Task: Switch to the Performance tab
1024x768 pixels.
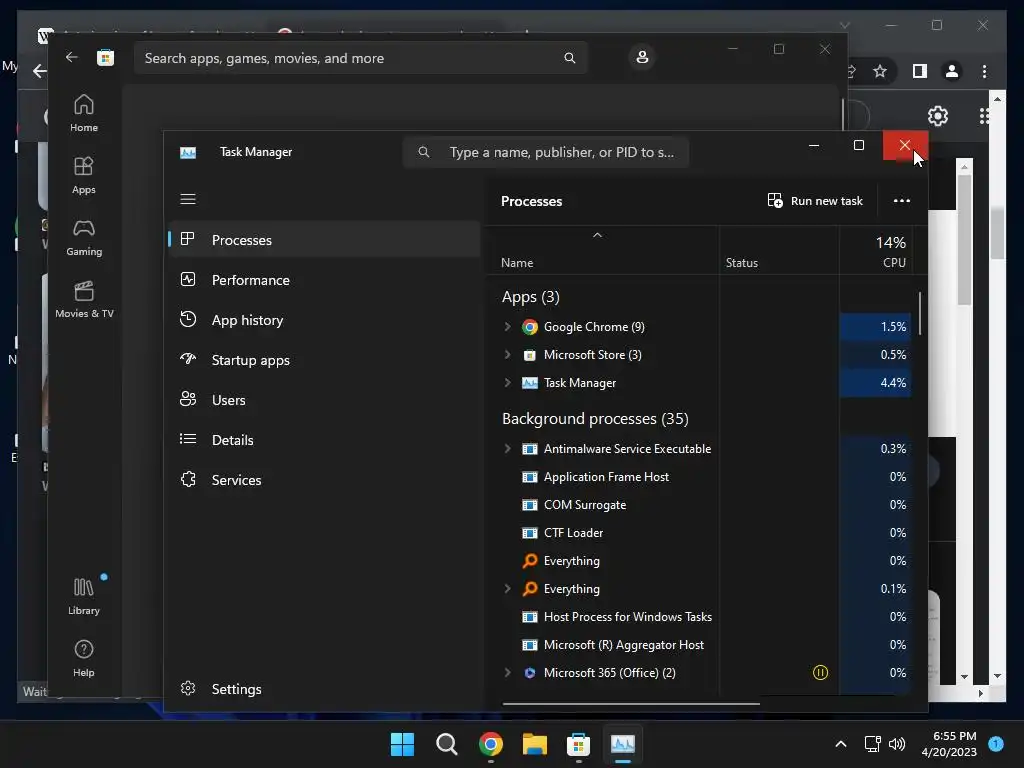Action: click(325, 280)
